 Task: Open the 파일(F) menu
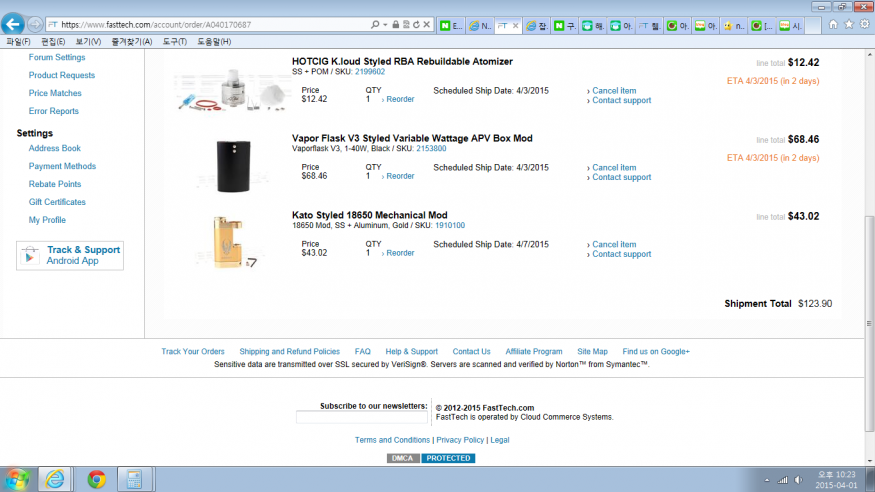pyautogui.click(x=18, y=42)
